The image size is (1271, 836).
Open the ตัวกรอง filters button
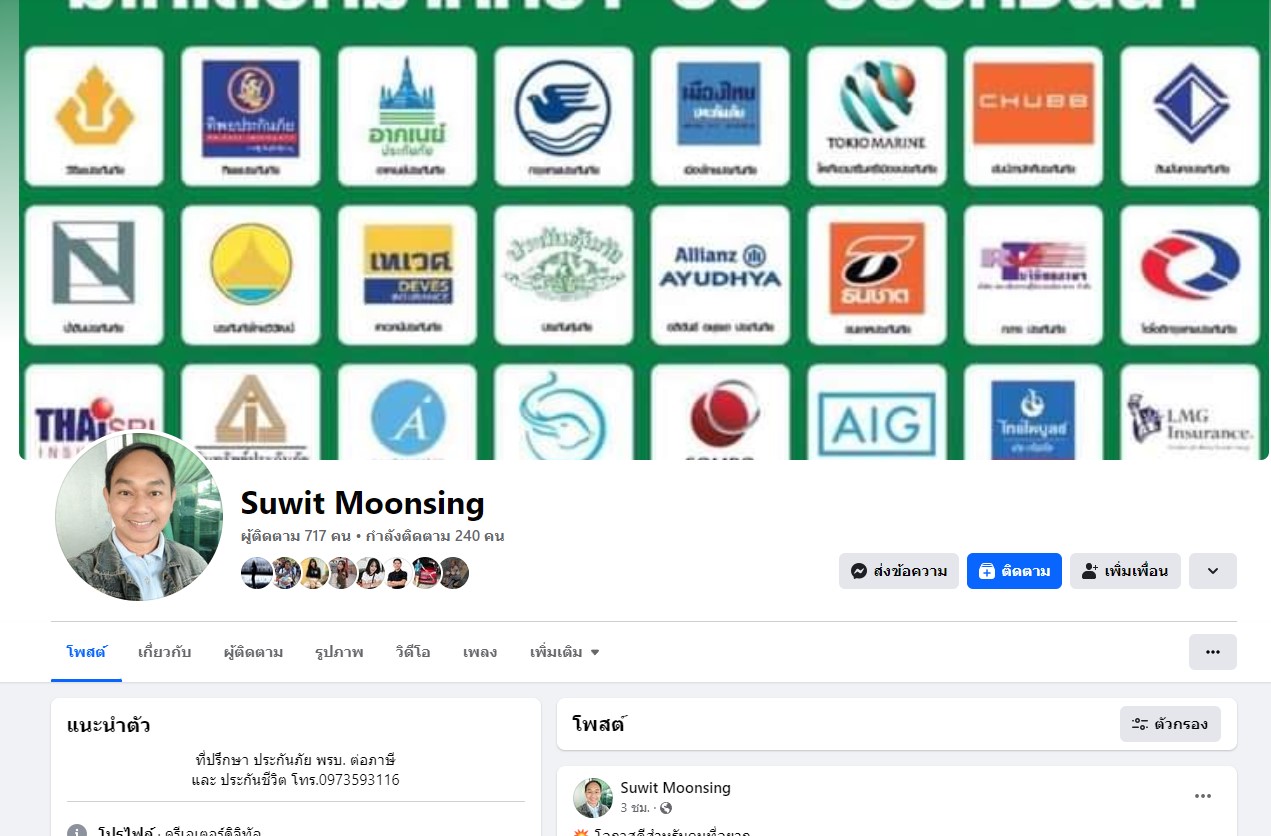pyautogui.click(x=1170, y=724)
